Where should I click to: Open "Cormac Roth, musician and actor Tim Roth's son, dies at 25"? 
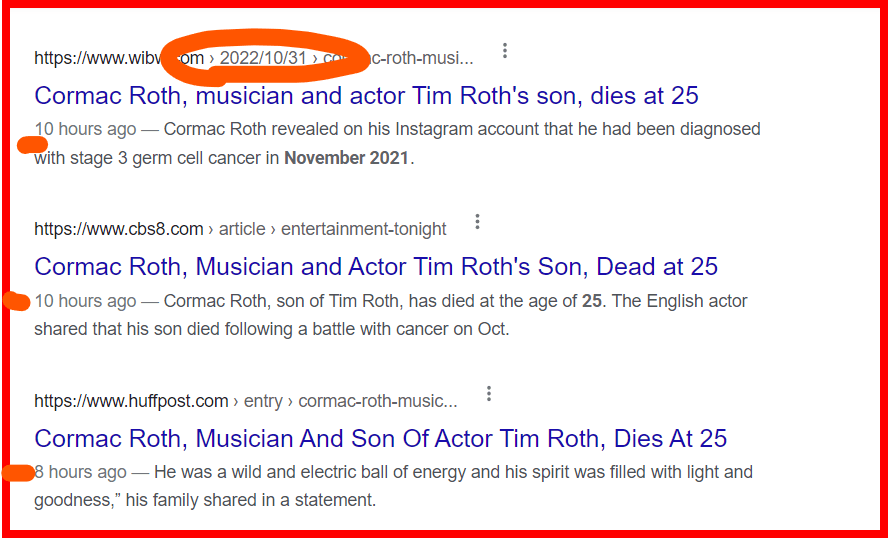click(366, 96)
